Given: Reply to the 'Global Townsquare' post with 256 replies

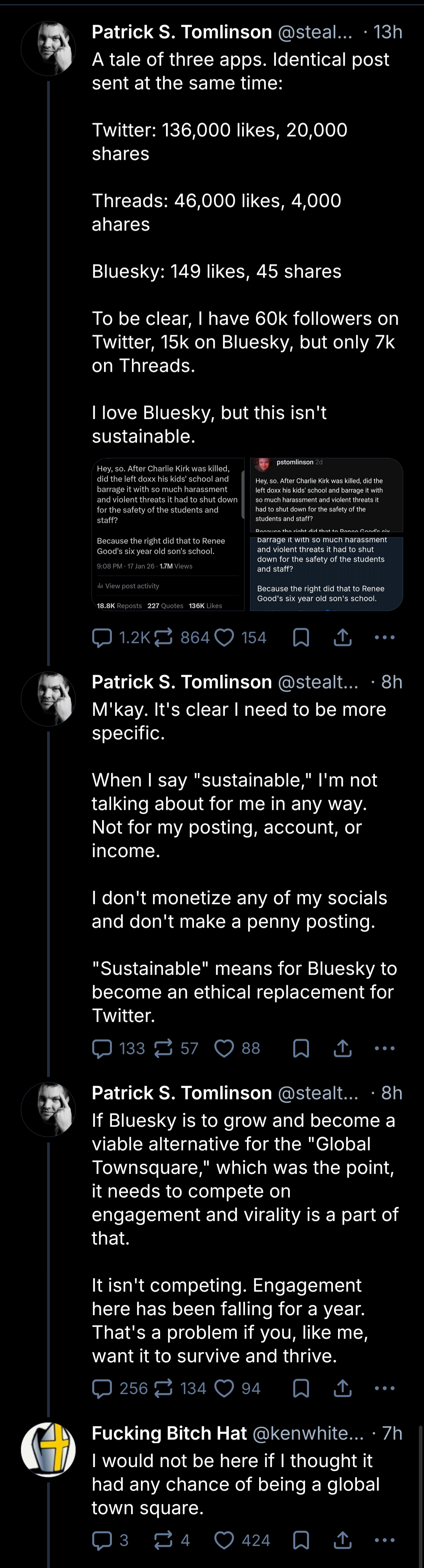Looking at the screenshot, I should pos(120,1388).
